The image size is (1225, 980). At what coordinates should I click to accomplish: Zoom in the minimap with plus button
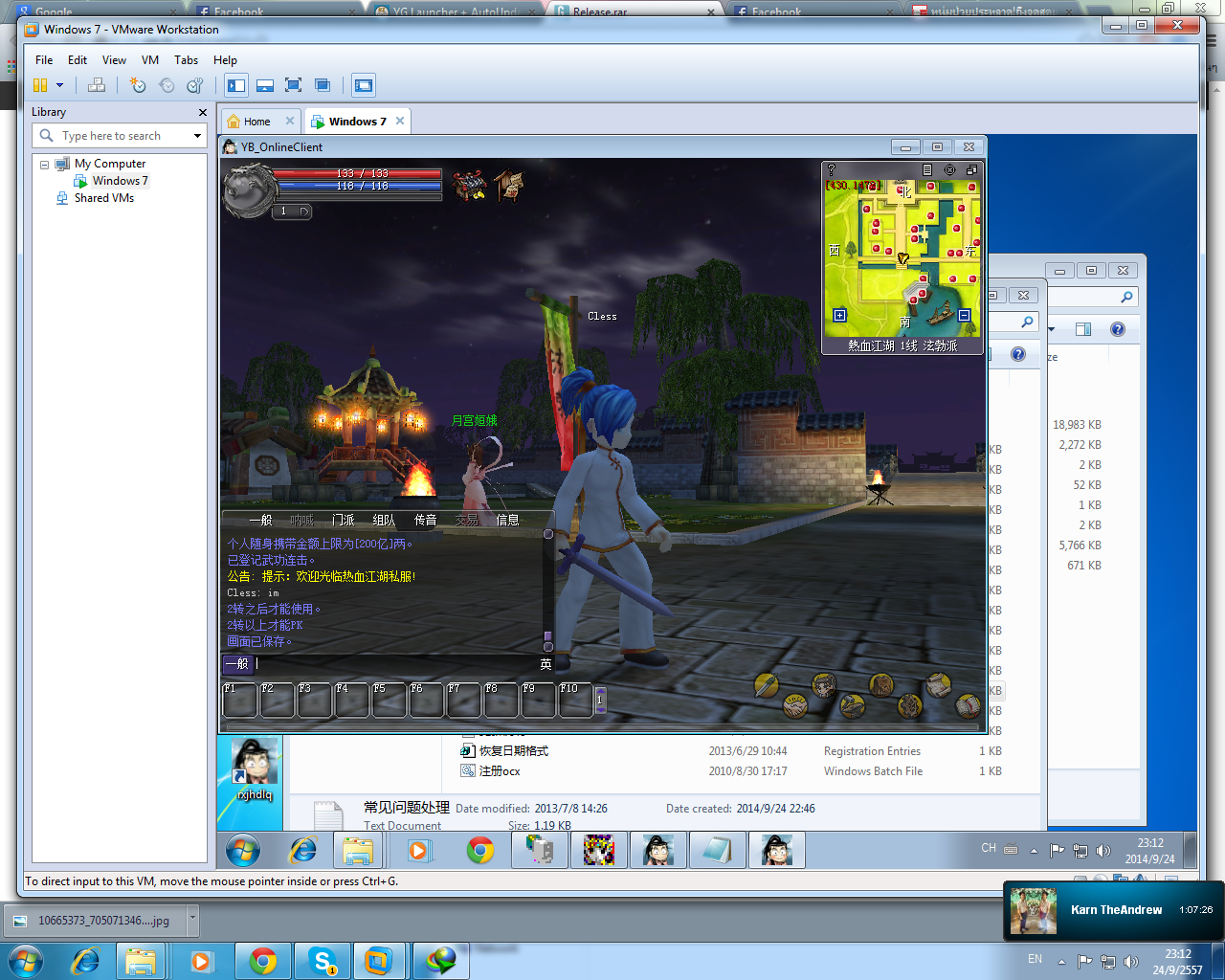coord(839,315)
